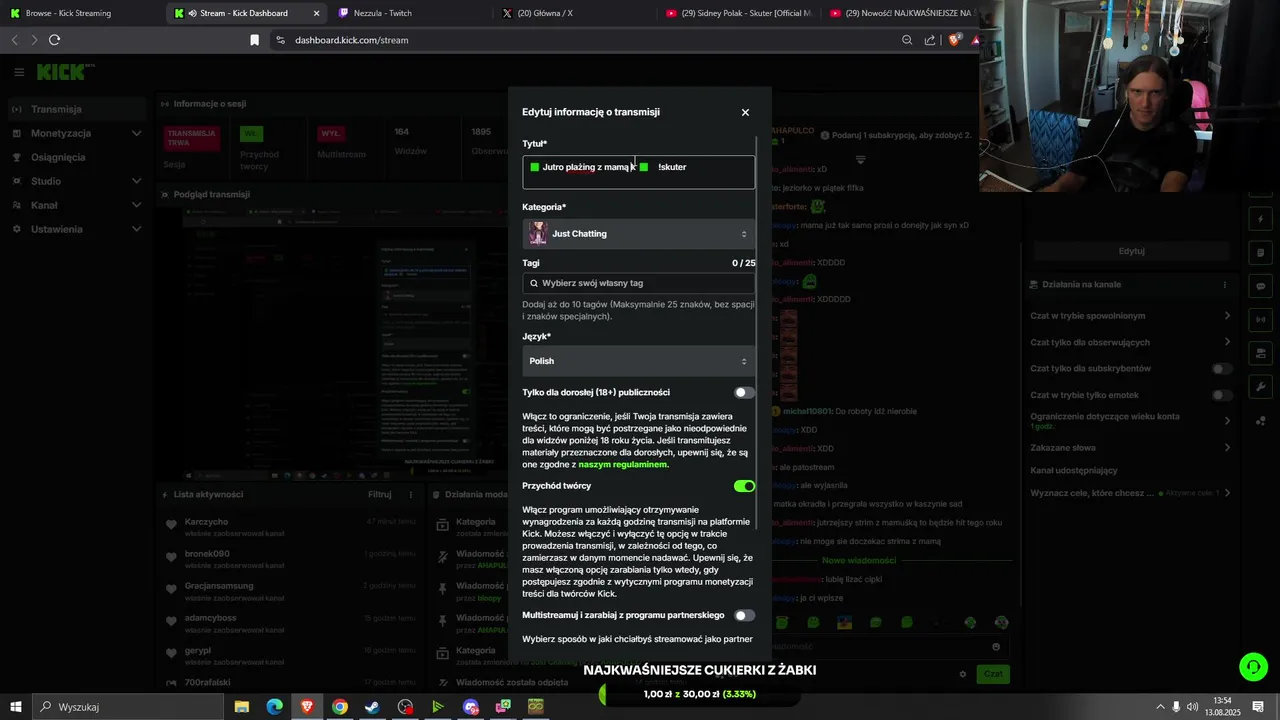
Task: Open the hamburger menu beside the Kick logo
Action: point(19,72)
